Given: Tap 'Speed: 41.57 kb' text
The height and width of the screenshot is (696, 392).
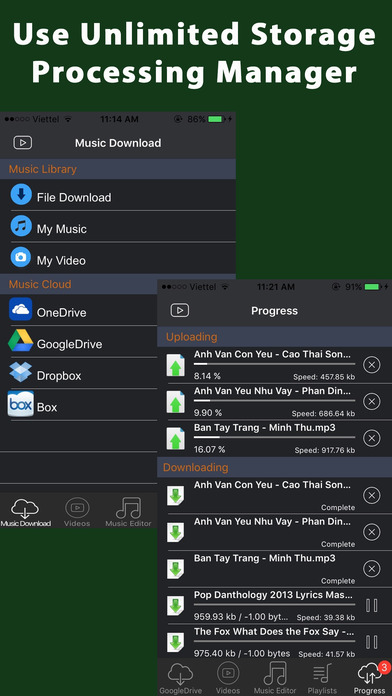Looking at the screenshot, I should (327, 654).
